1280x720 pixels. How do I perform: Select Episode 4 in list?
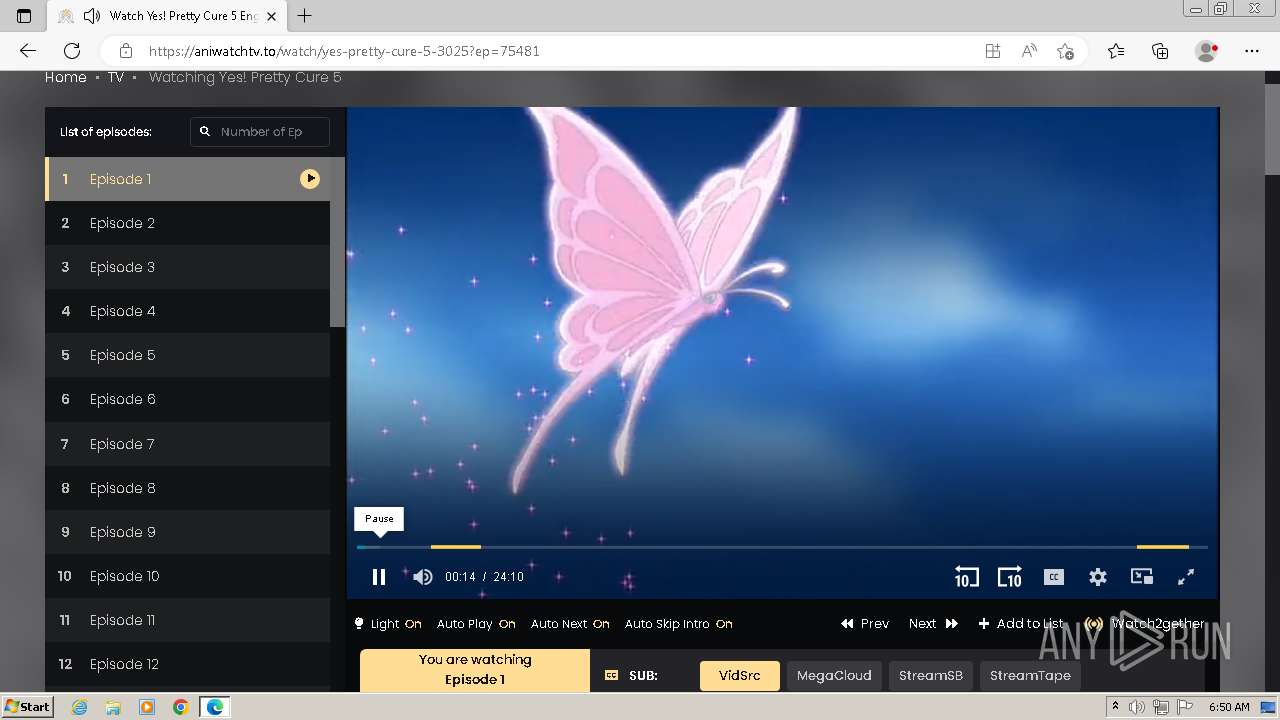coord(188,311)
